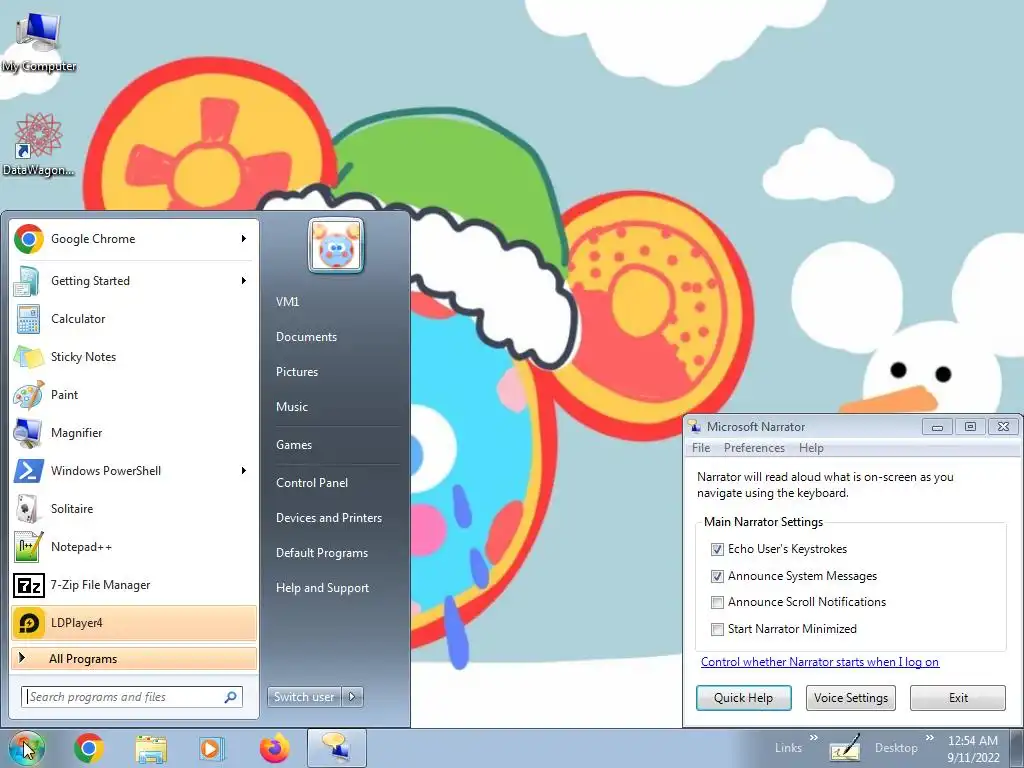Screen dimensions: 1024x768
Task: Click the Narrator window title icon
Action: coord(695,426)
